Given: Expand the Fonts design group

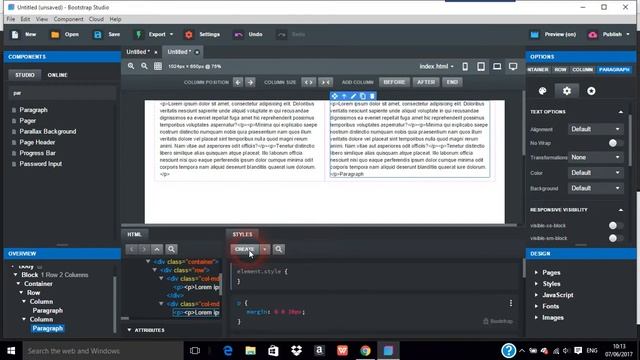Looking at the screenshot, I should click(536, 306).
